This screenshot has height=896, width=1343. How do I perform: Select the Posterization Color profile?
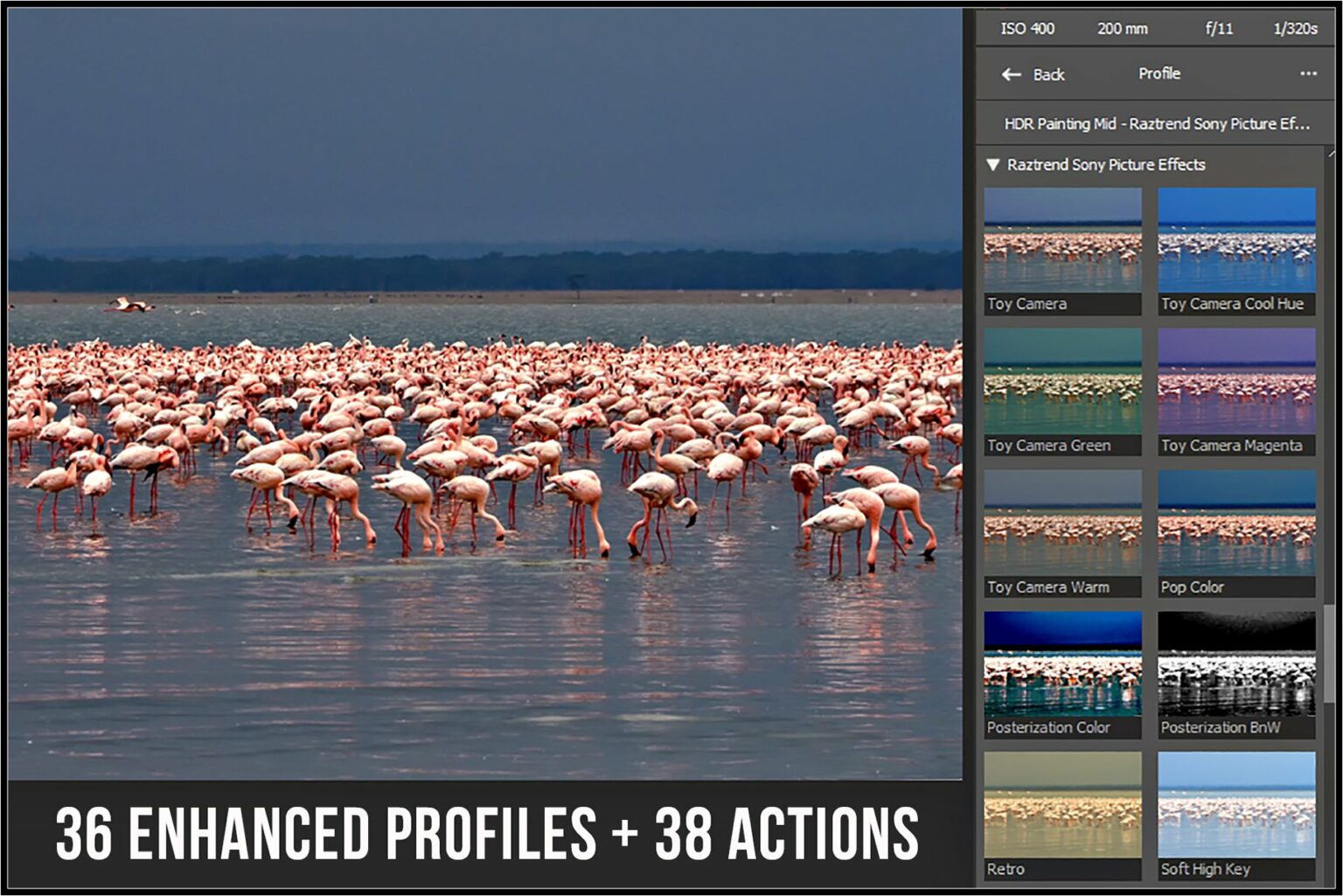1061,660
